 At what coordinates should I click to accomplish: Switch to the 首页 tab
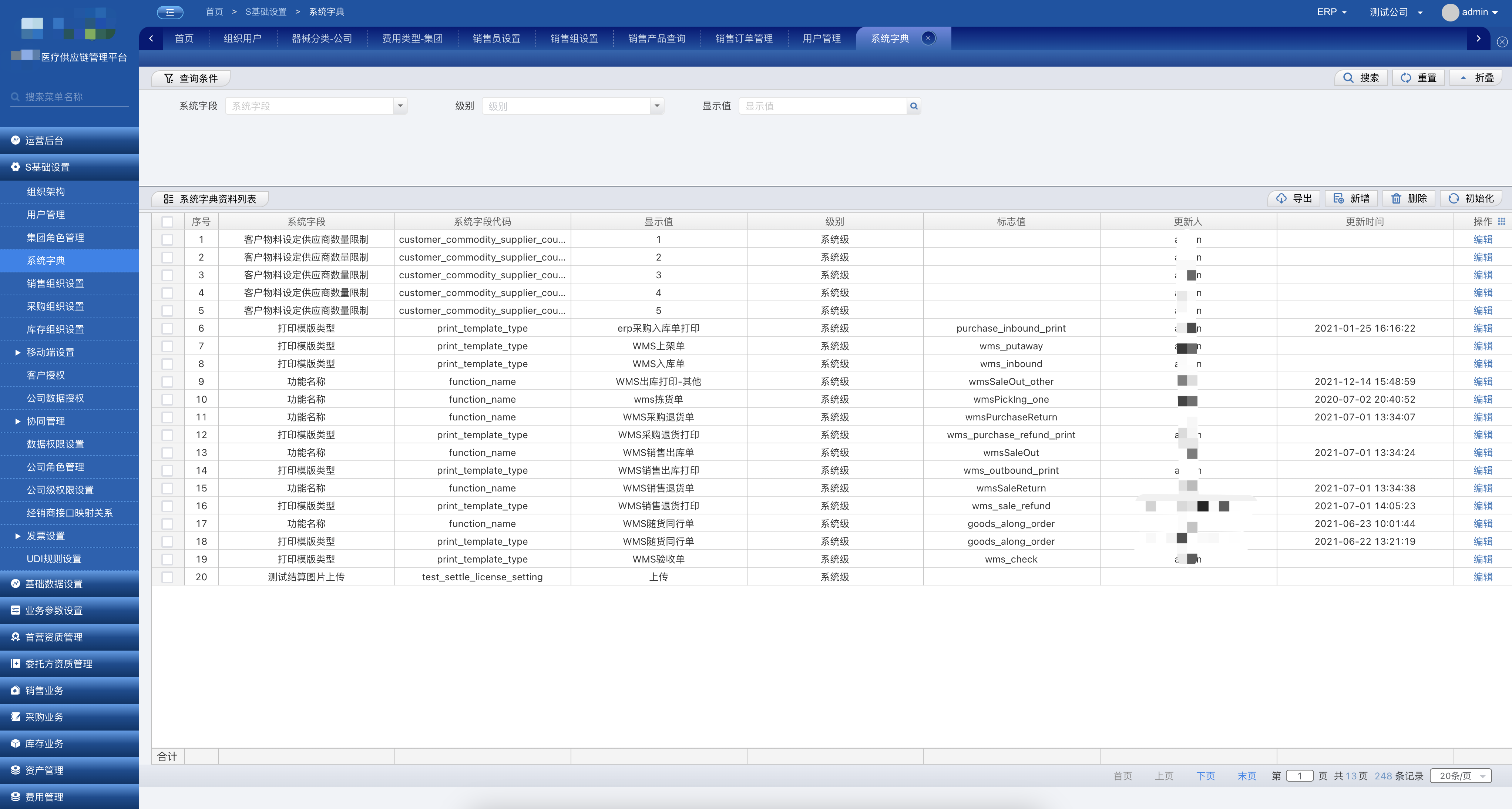pos(184,38)
